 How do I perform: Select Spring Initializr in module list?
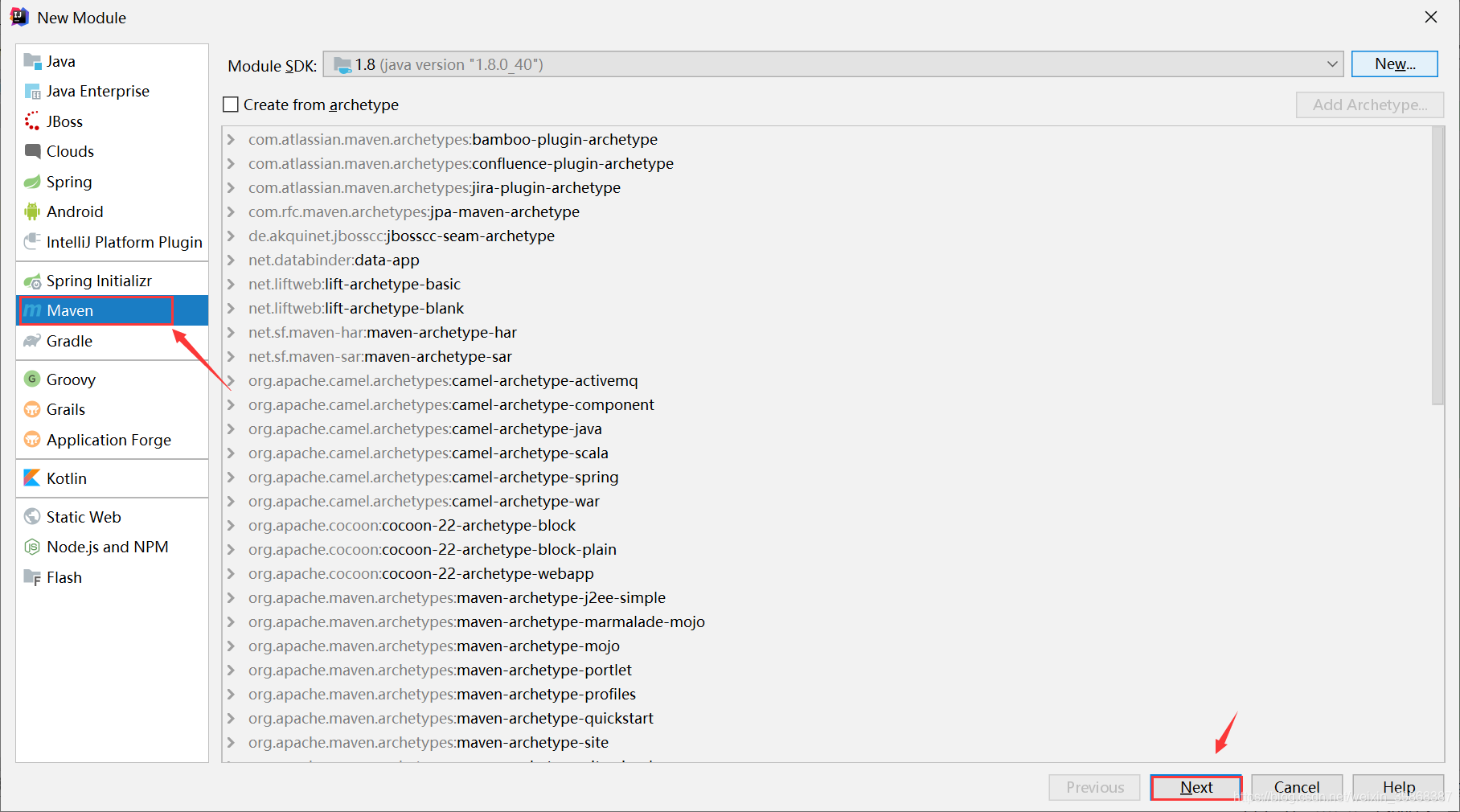(x=99, y=281)
